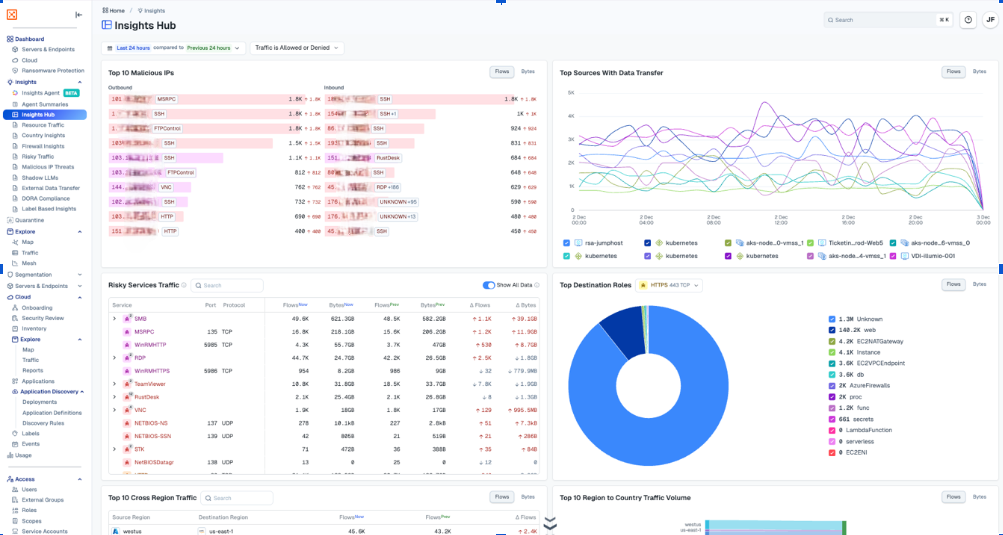Open the JF user avatar menu
Image resolution: width=1003 pixels, height=535 pixels.
click(990, 20)
